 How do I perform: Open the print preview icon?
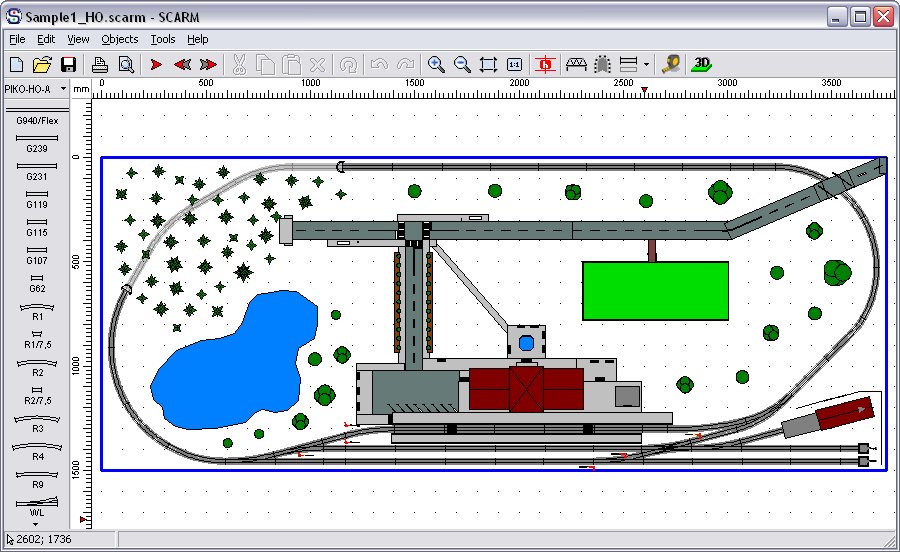coord(126,64)
